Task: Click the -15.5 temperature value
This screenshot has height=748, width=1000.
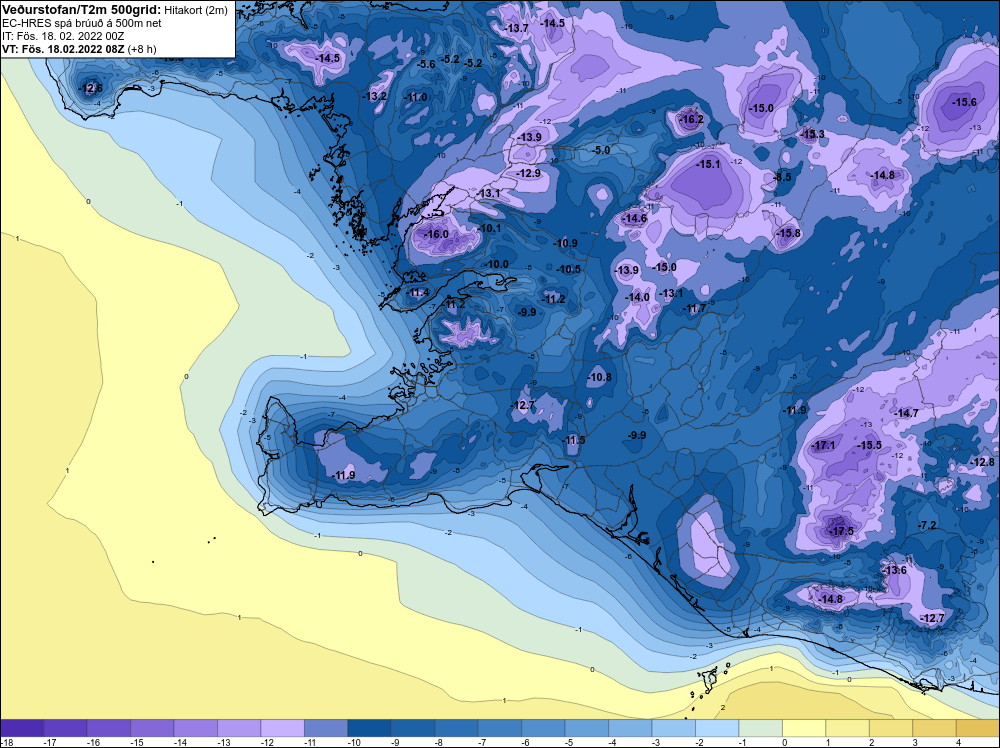Action: coord(869,445)
